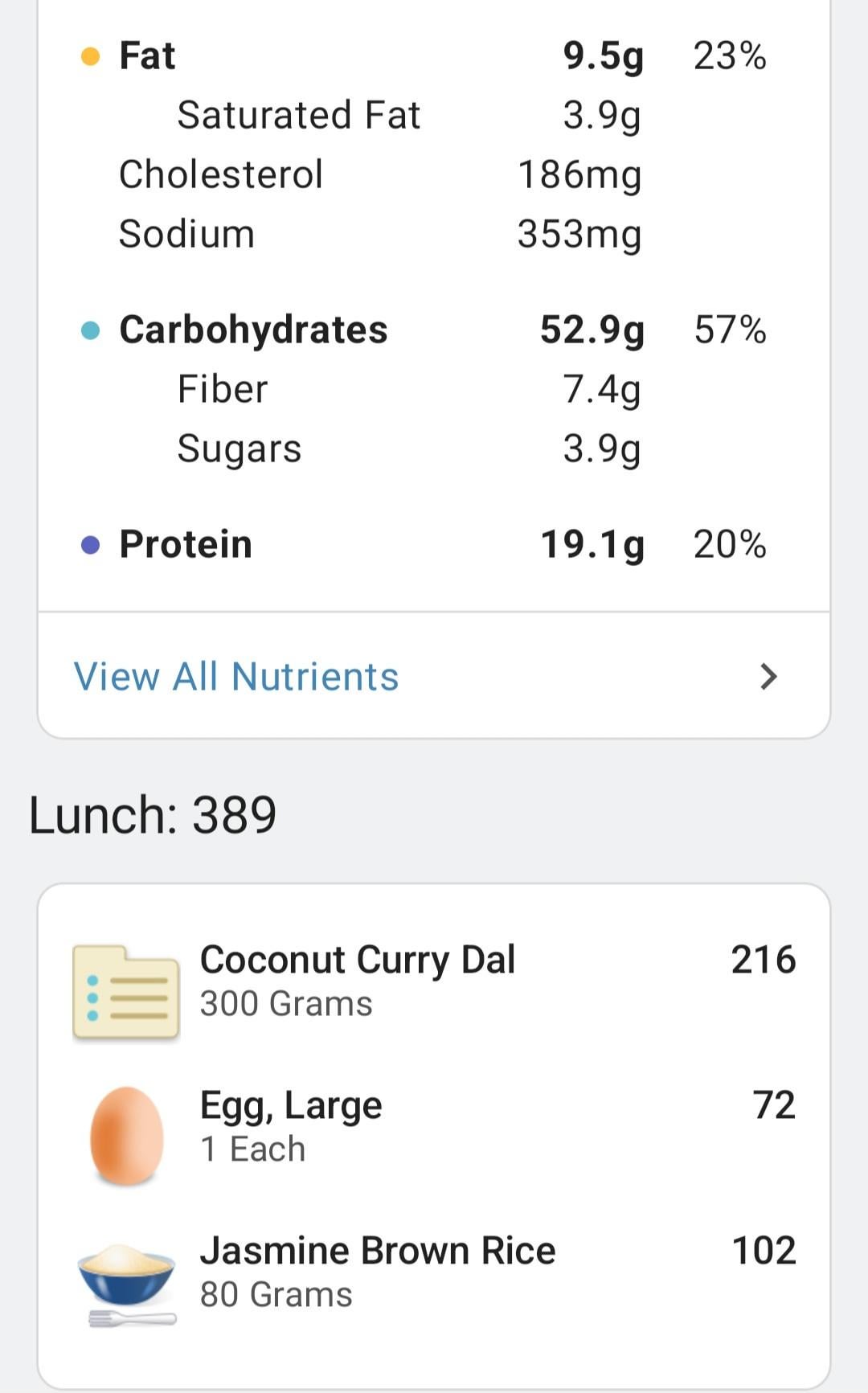Open the View All Nutrients link

[x=236, y=676]
